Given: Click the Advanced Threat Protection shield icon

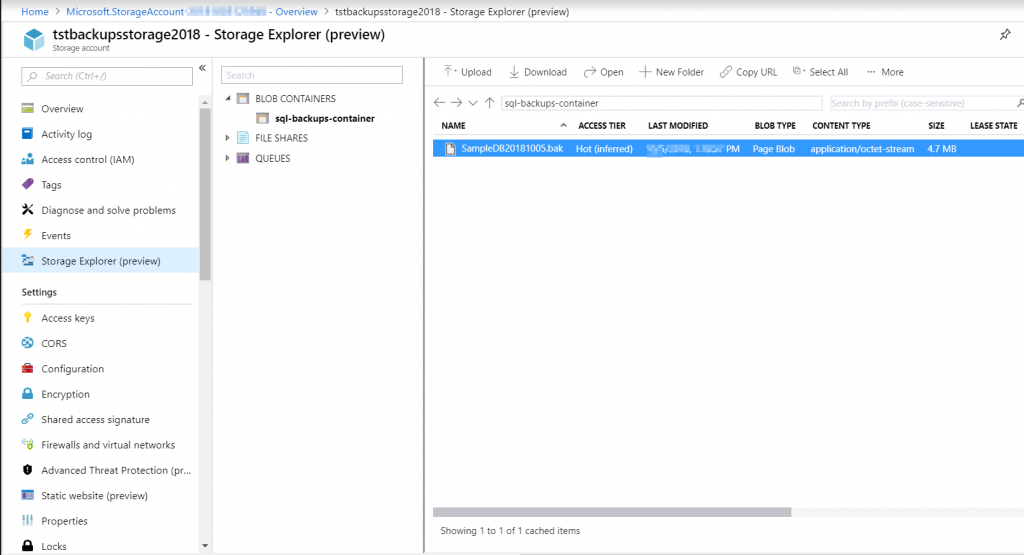Looking at the screenshot, I should coord(27,469).
